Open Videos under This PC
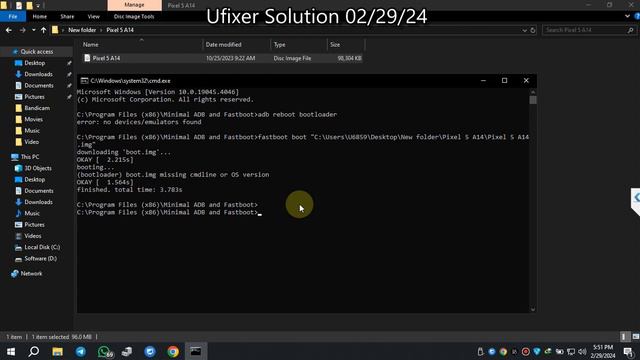Viewport: 640px width, 360px height. [x=33, y=236]
